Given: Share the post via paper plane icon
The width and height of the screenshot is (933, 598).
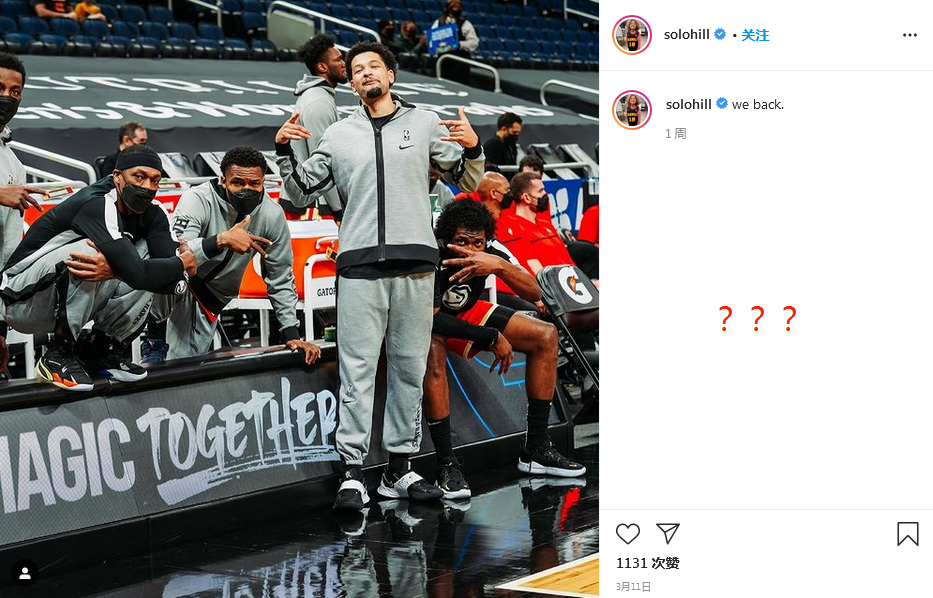Looking at the screenshot, I should point(668,533).
